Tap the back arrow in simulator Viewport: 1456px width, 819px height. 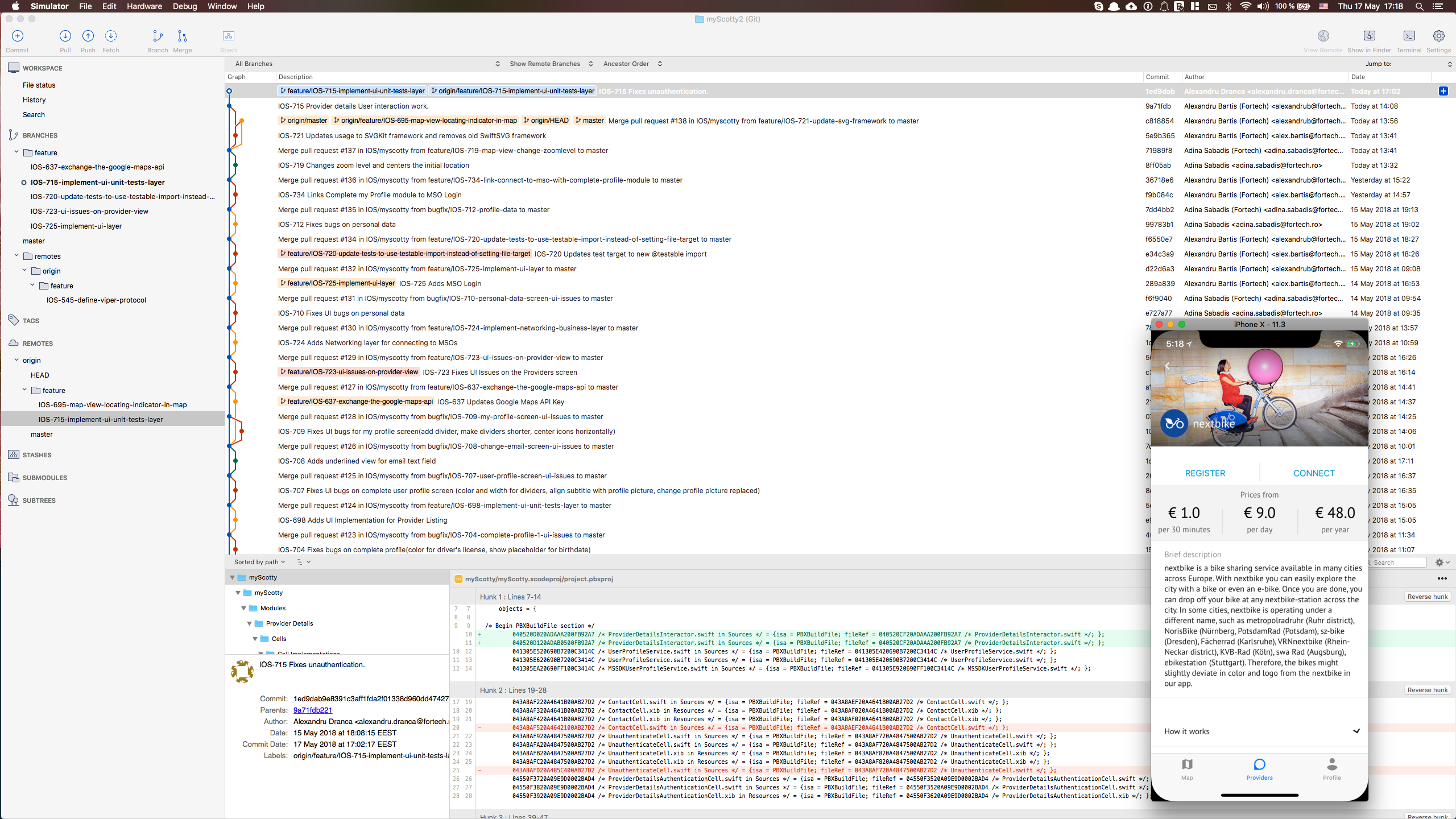point(1168,366)
